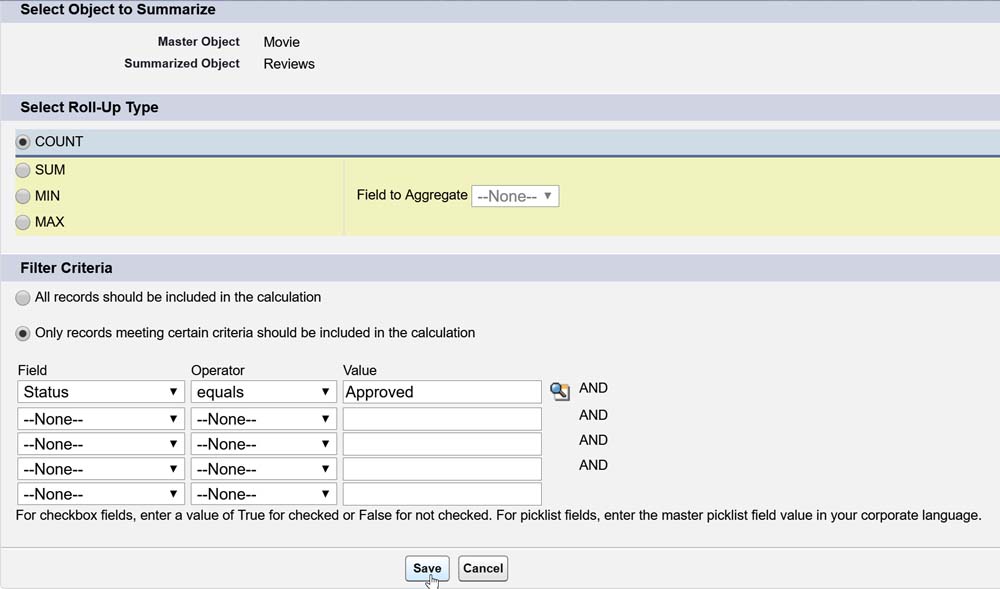
Task: Open the Field to Aggregate dropdown
Action: [515, 196]
